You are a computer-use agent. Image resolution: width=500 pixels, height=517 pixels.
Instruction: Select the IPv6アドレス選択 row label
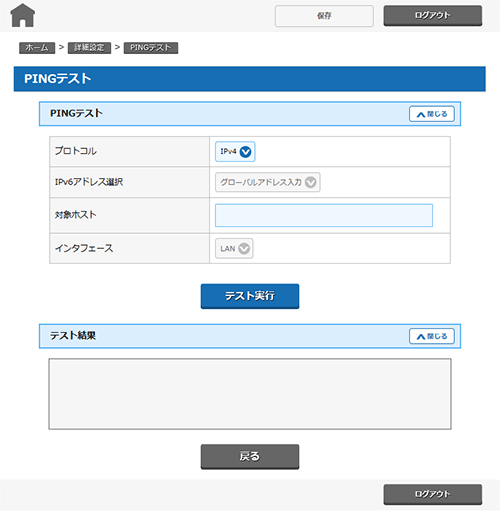(89, 182)
